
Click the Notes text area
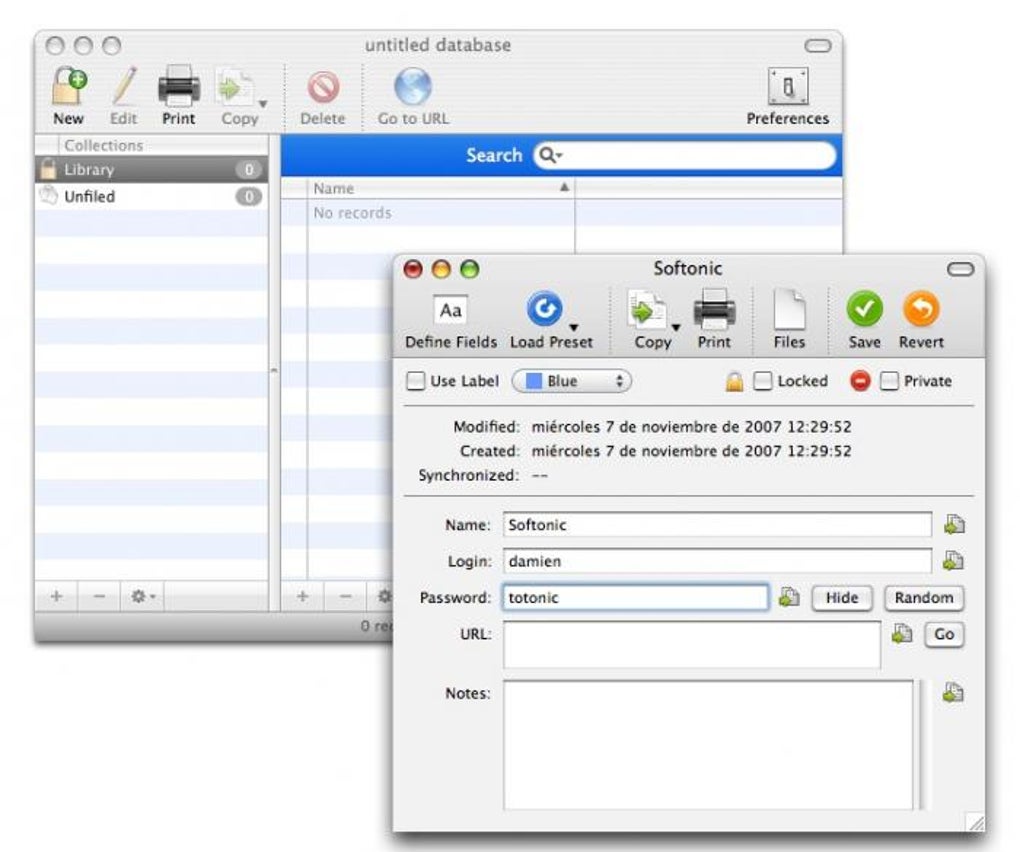click(x=708, y=745)
